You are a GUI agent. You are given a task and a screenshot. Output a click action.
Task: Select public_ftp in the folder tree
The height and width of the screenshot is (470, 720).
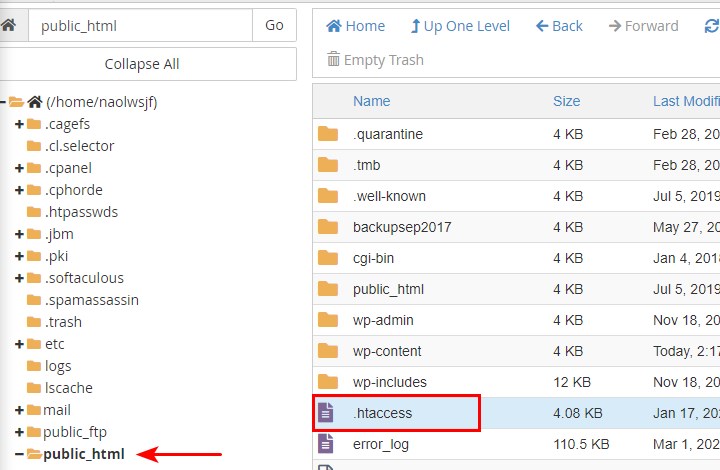(x=74, y=432)
